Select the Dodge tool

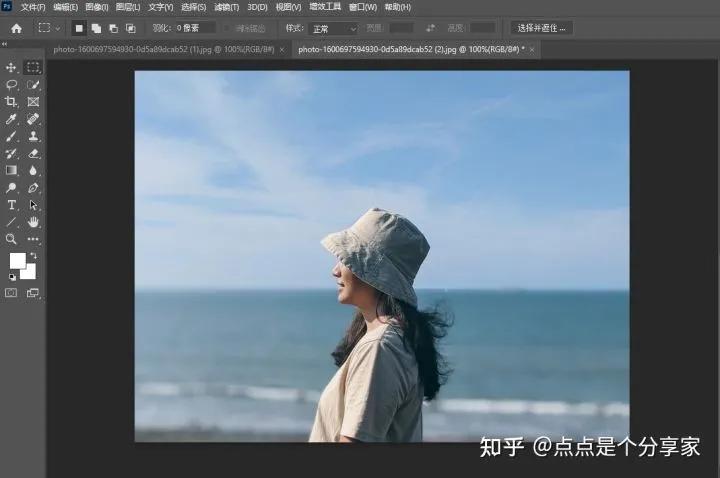tap(11, 187)
